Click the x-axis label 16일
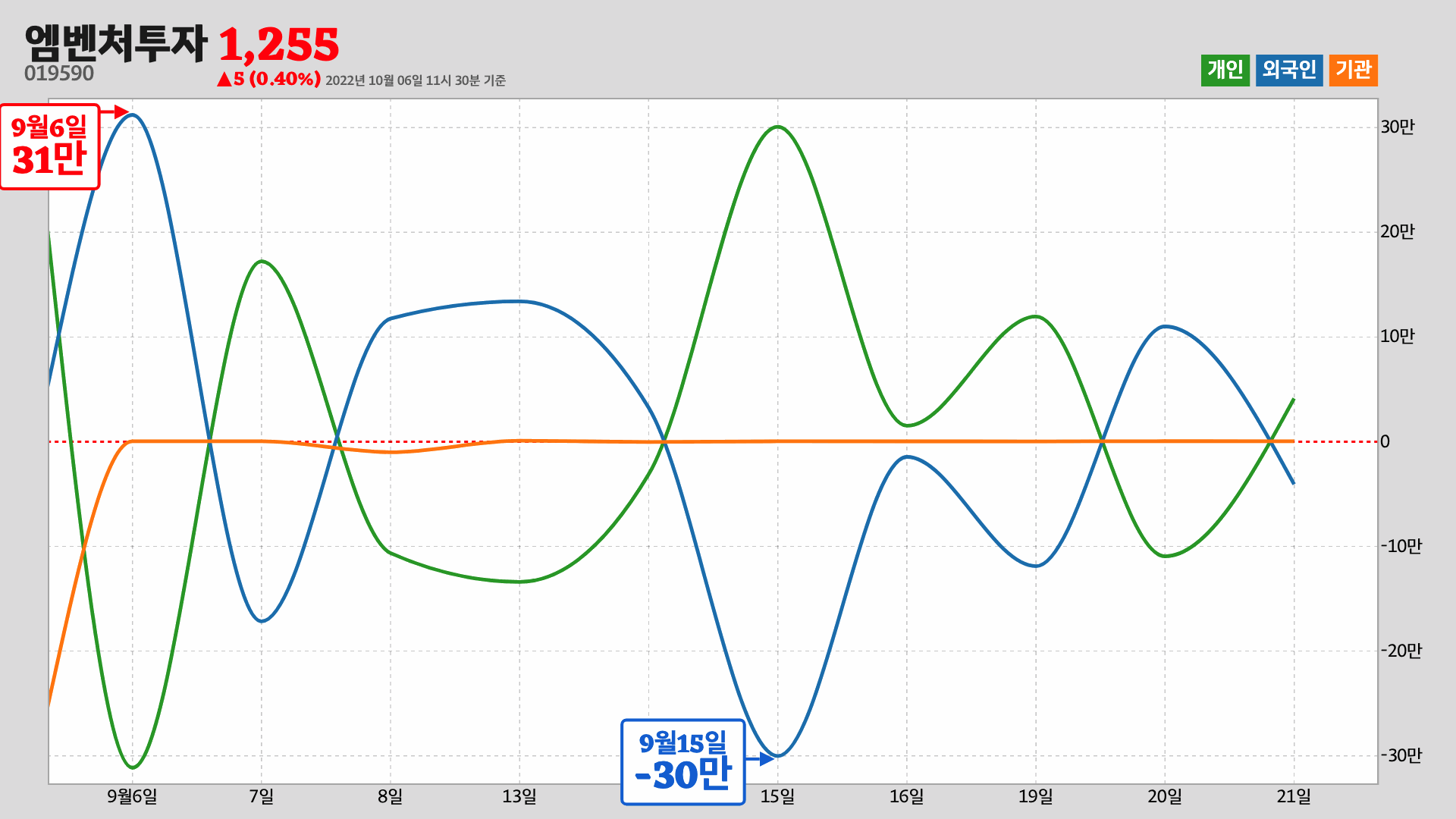This screenshot has width=1456, height=819. pyautogui.click(x=906, y=796)
